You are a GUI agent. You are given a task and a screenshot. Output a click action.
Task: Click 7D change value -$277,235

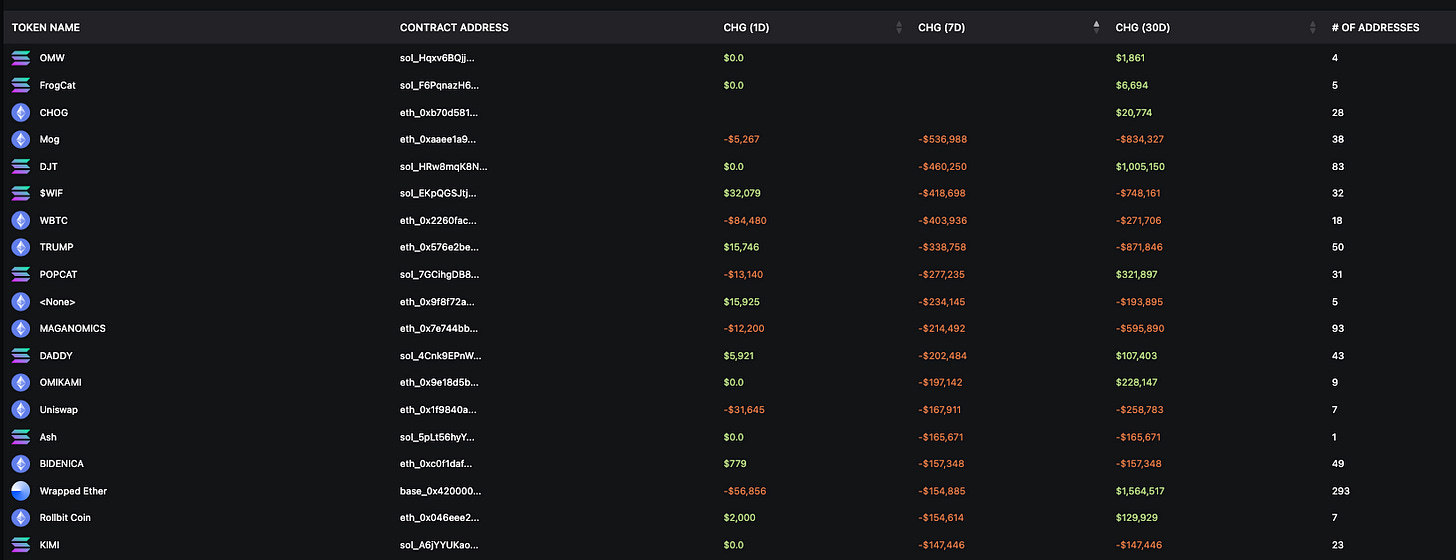tap(942, 274)
